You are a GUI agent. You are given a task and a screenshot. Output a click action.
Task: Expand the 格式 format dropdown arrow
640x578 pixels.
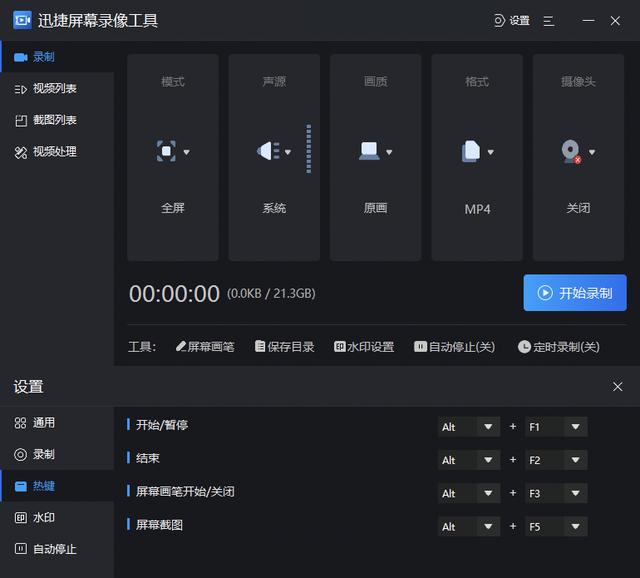tap(491, 152)
